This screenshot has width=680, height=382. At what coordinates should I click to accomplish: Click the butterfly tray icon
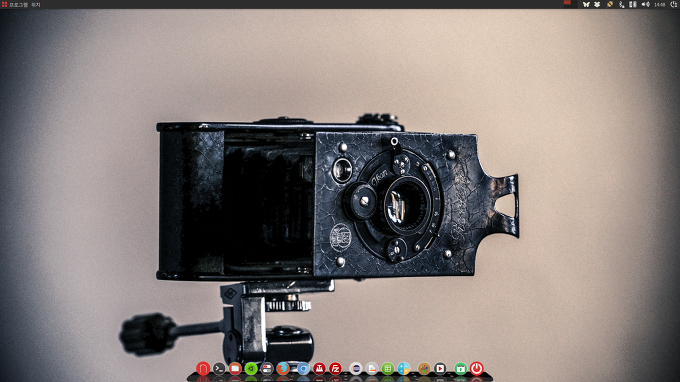[586, 4]
